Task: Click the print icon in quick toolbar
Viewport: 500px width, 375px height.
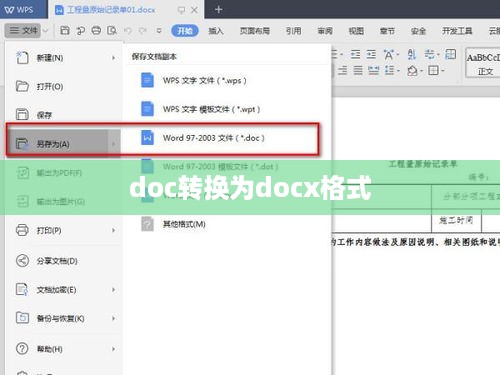Action: [96, 31]
